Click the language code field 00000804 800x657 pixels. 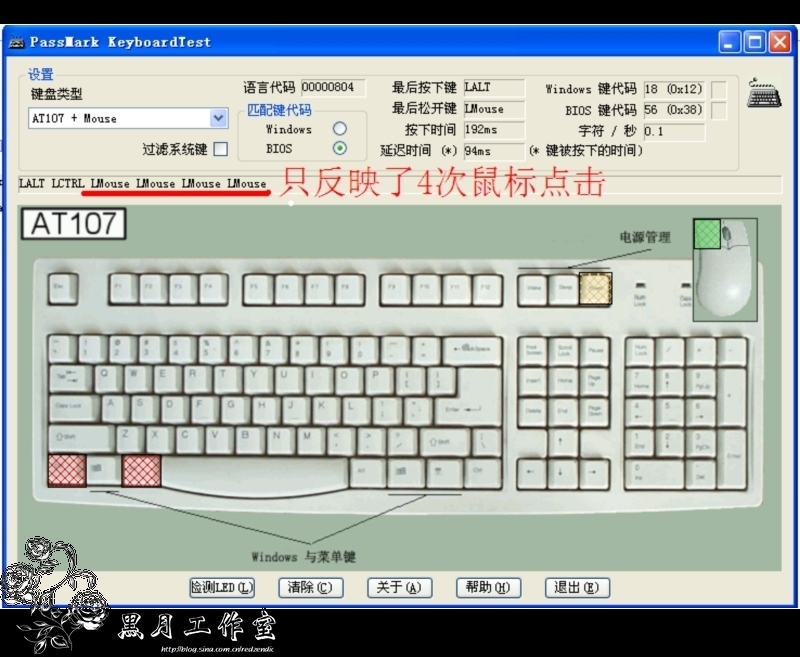(333, 88)
